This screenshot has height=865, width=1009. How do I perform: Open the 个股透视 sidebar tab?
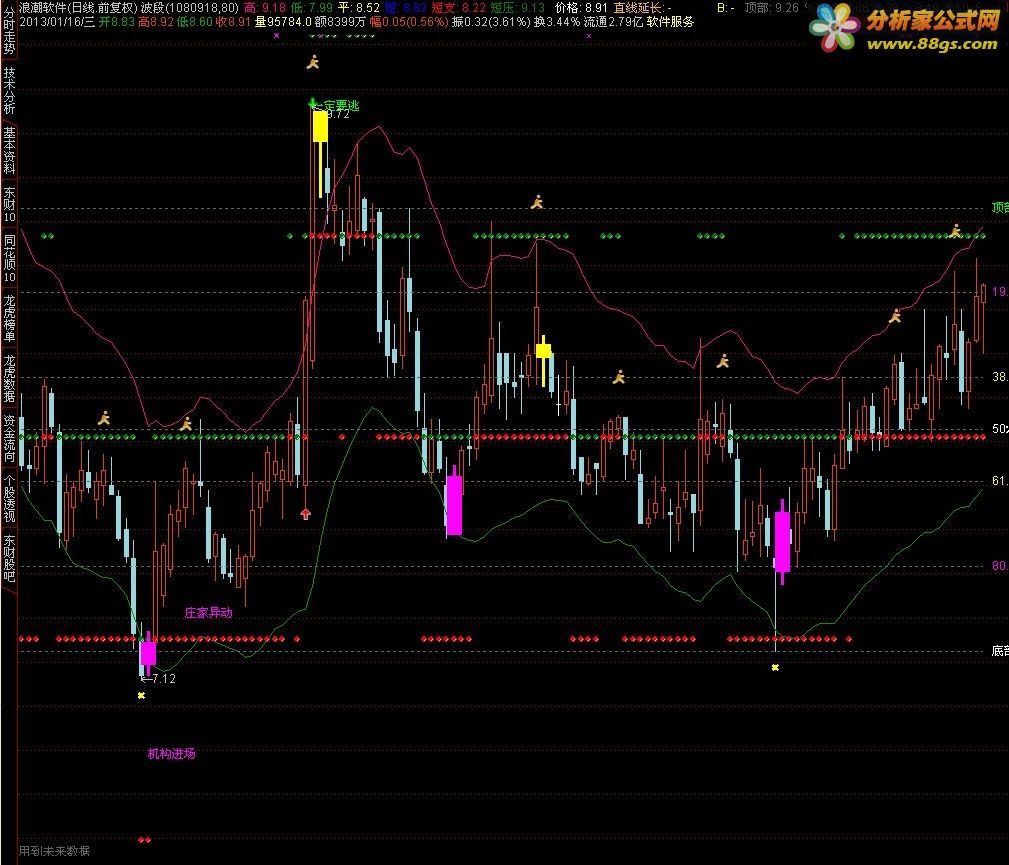pyautogui.click(x=9, y=498)
